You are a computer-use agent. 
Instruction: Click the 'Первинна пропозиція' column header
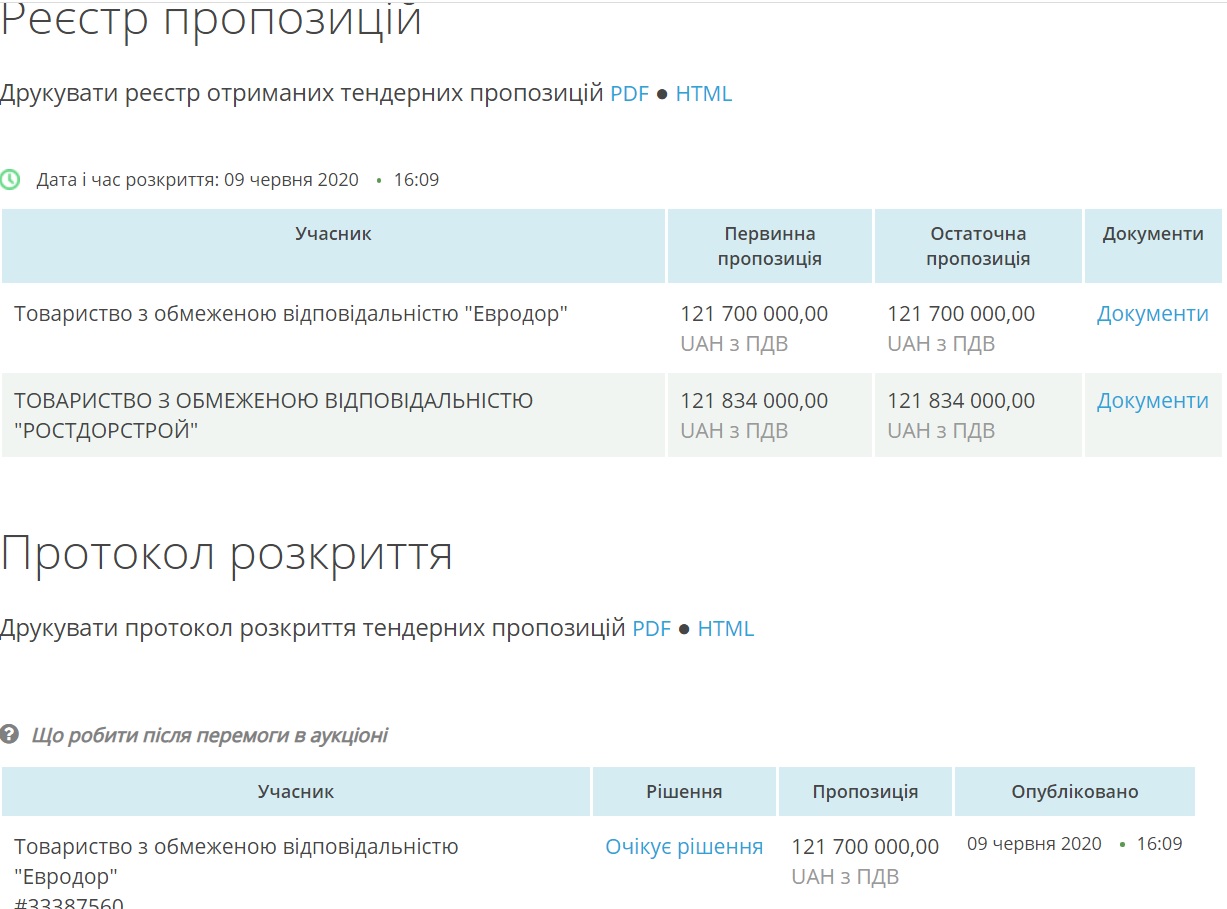[x=769, y=246]
